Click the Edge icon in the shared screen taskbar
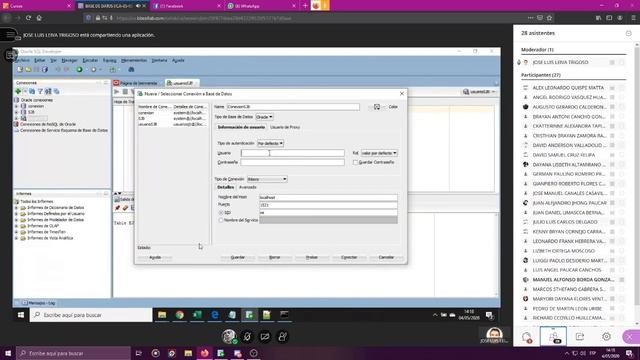The width and height of the screenshot is (640, 360). 215,315
